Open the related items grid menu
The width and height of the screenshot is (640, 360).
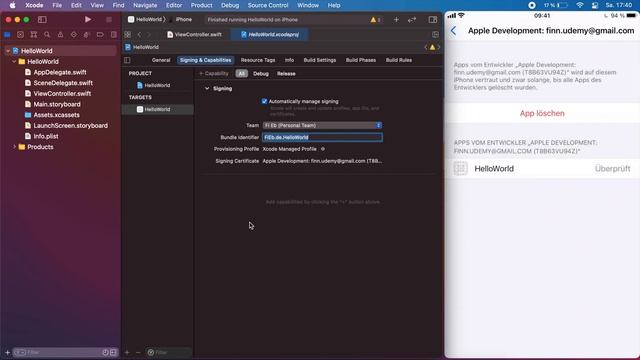pyautogui.click(x=128, y=35)
